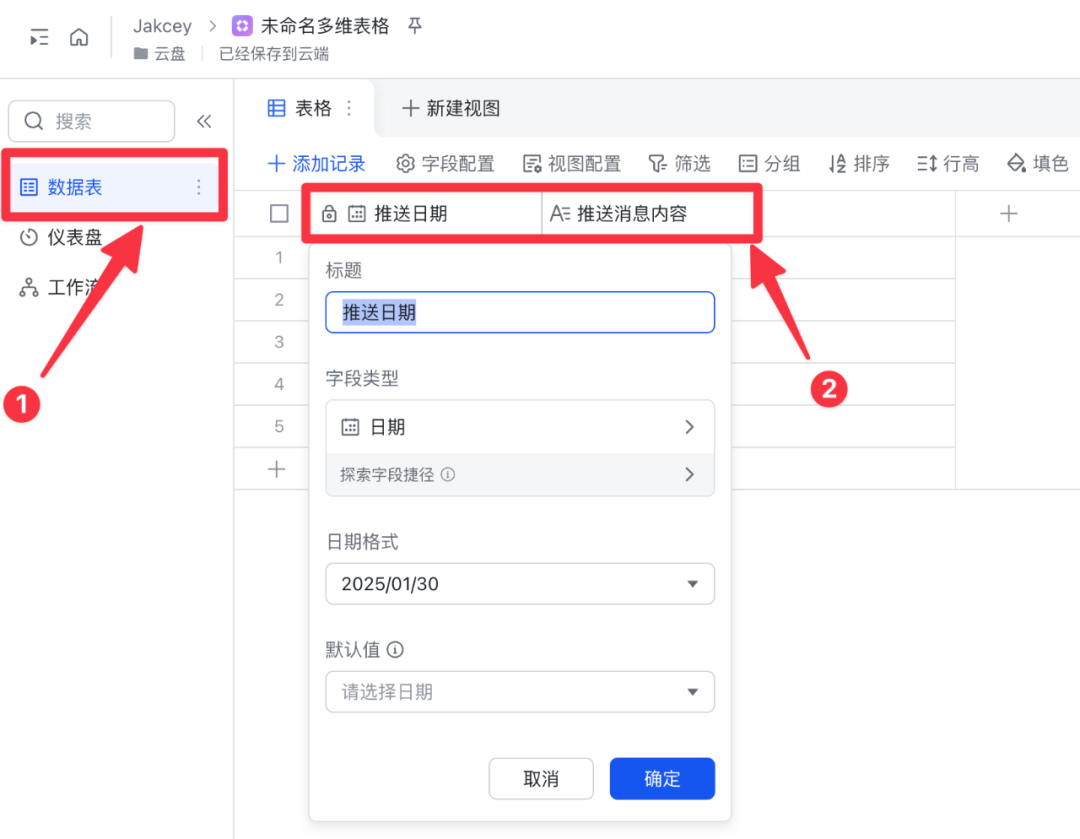Create a new view with 新建视图
Image resolution: width=1080 pixels, height=839 pixels.
[x=451, y=108]
